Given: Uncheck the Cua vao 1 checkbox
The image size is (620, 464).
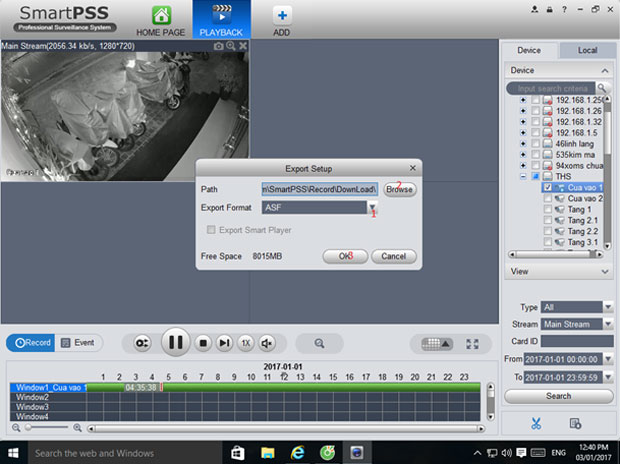Looking at the screenshot, I should tap(547, 188).
